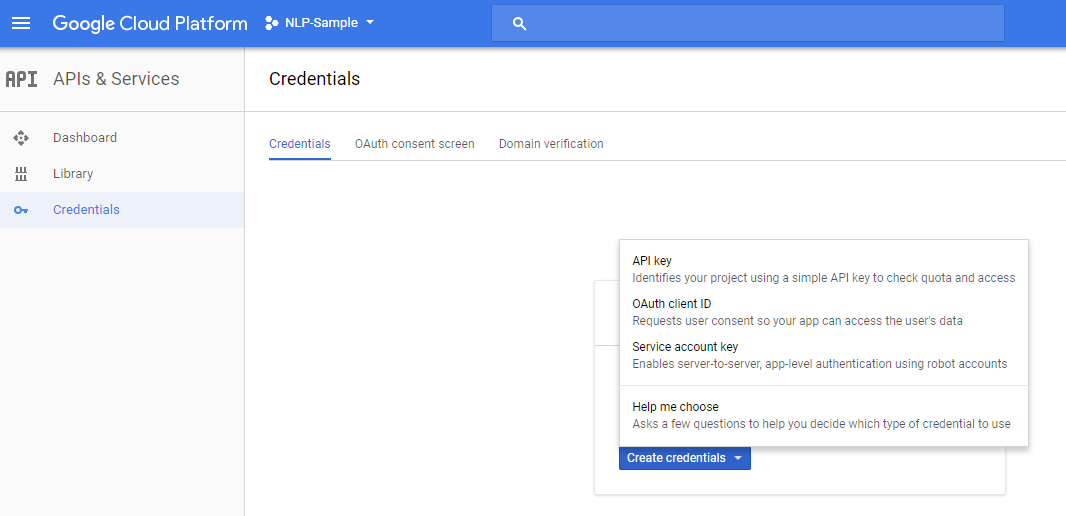Choose OAuth client ID option
The height and width of the screenshot is (516, 1066).
(824, 312)
